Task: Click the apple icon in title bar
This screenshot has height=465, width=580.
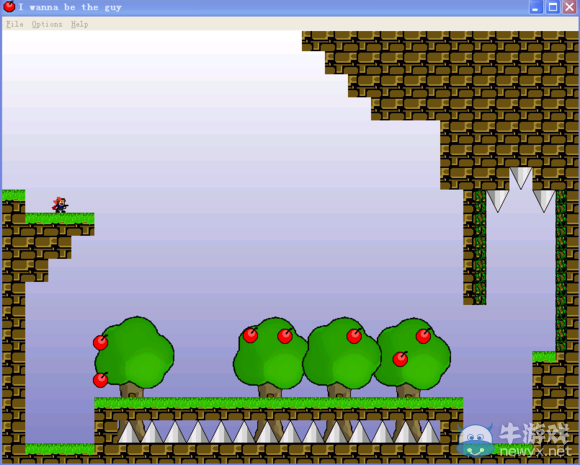Action: 9,7
